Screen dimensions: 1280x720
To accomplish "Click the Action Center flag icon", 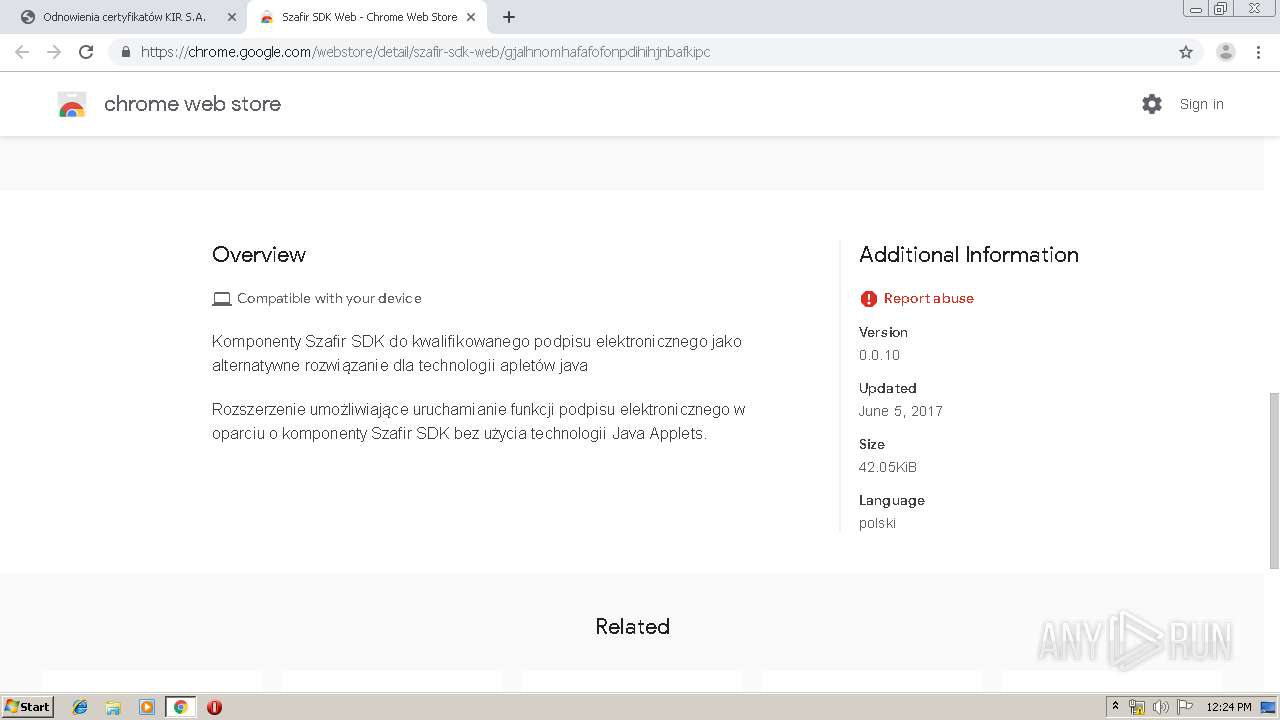I will [x=1185, y=707].
